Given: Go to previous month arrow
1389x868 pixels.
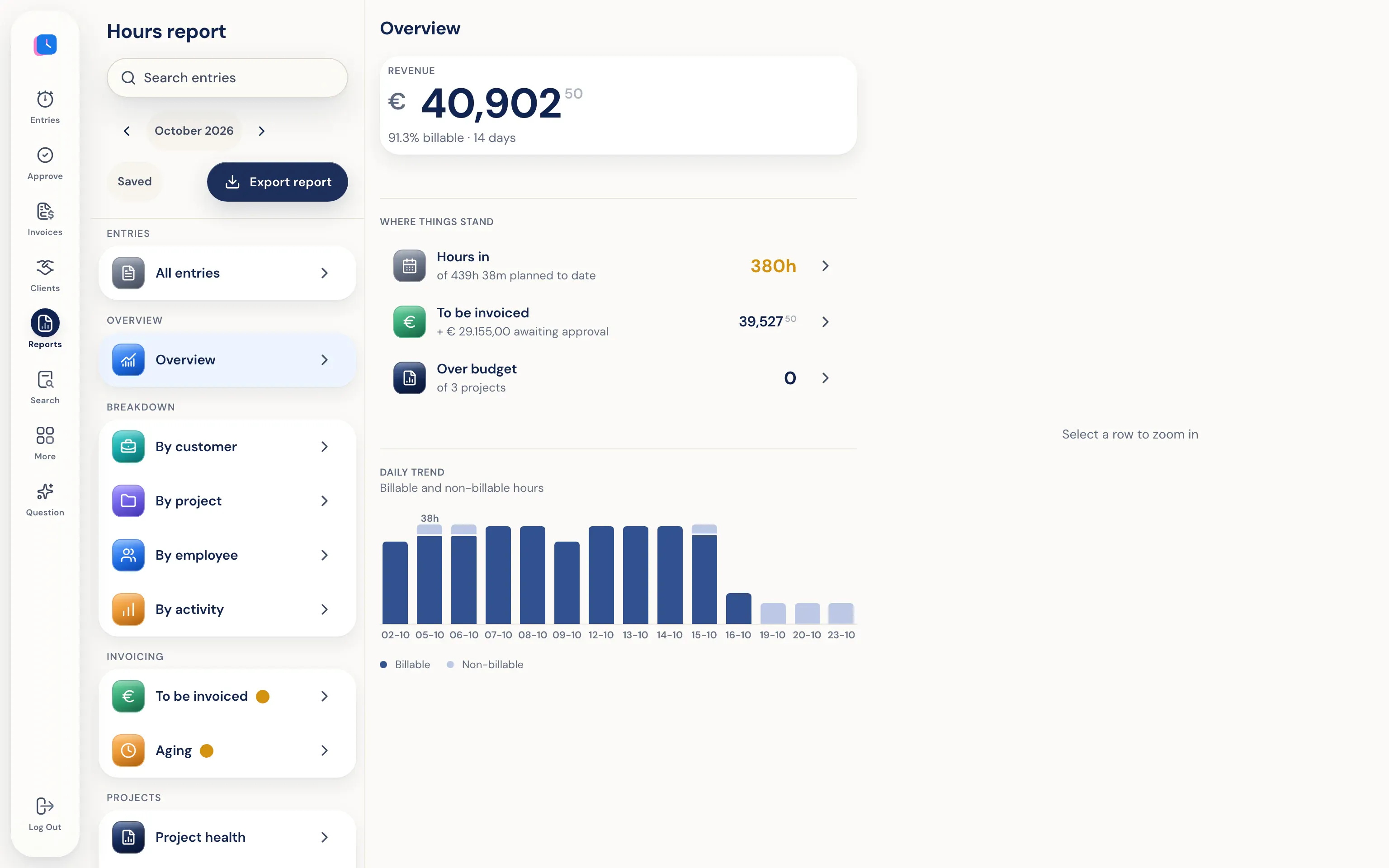Looking at the screenshot, I should pyautogui.click(x=127, y=131).
